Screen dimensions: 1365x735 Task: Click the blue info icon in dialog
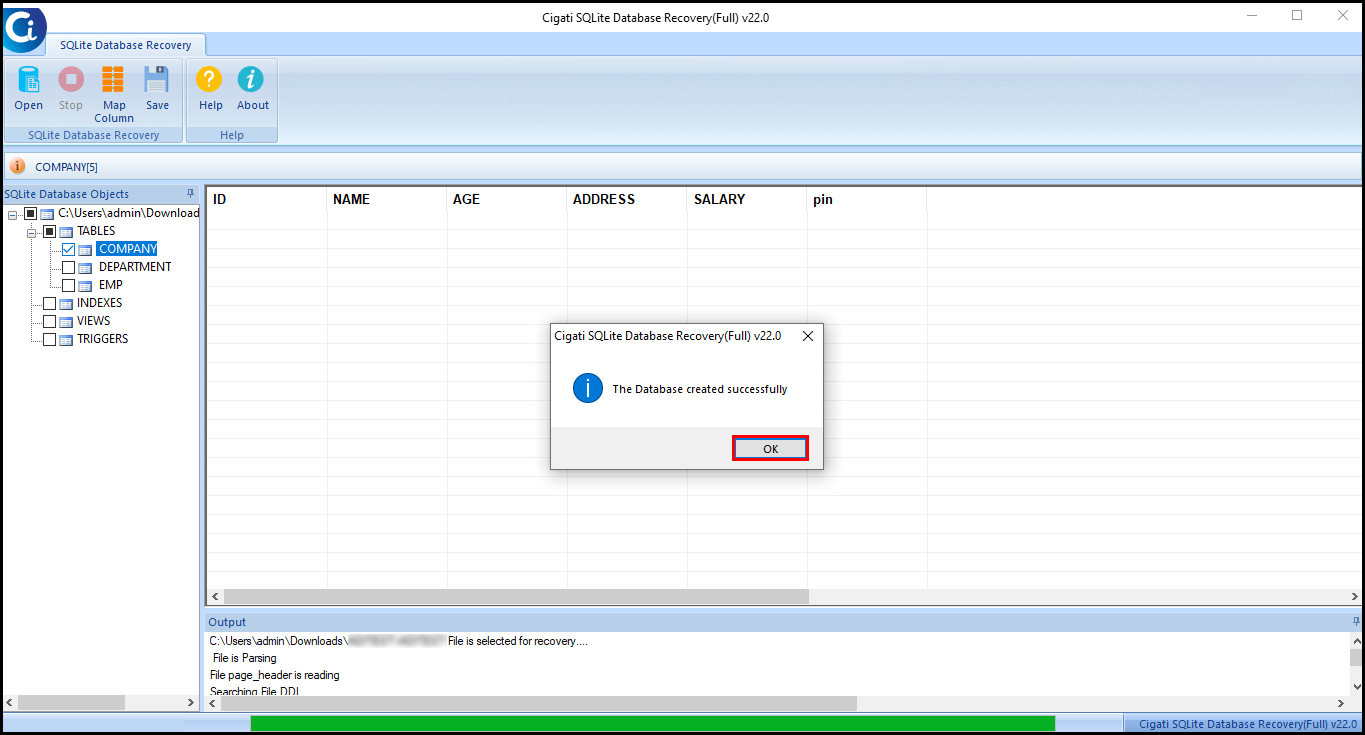pos(588,389)
